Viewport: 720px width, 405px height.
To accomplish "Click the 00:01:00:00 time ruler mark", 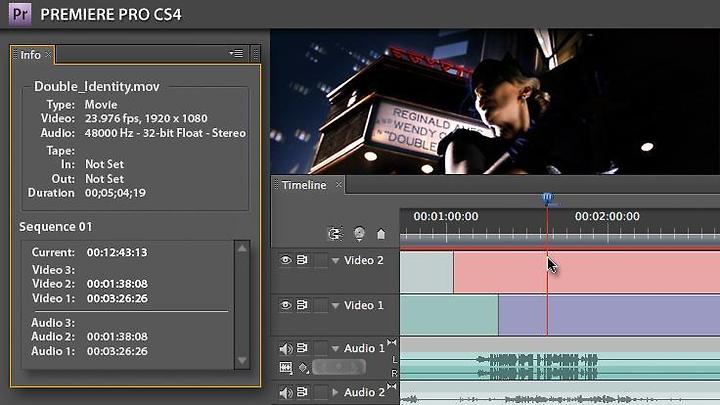I will tap(445, 216).
